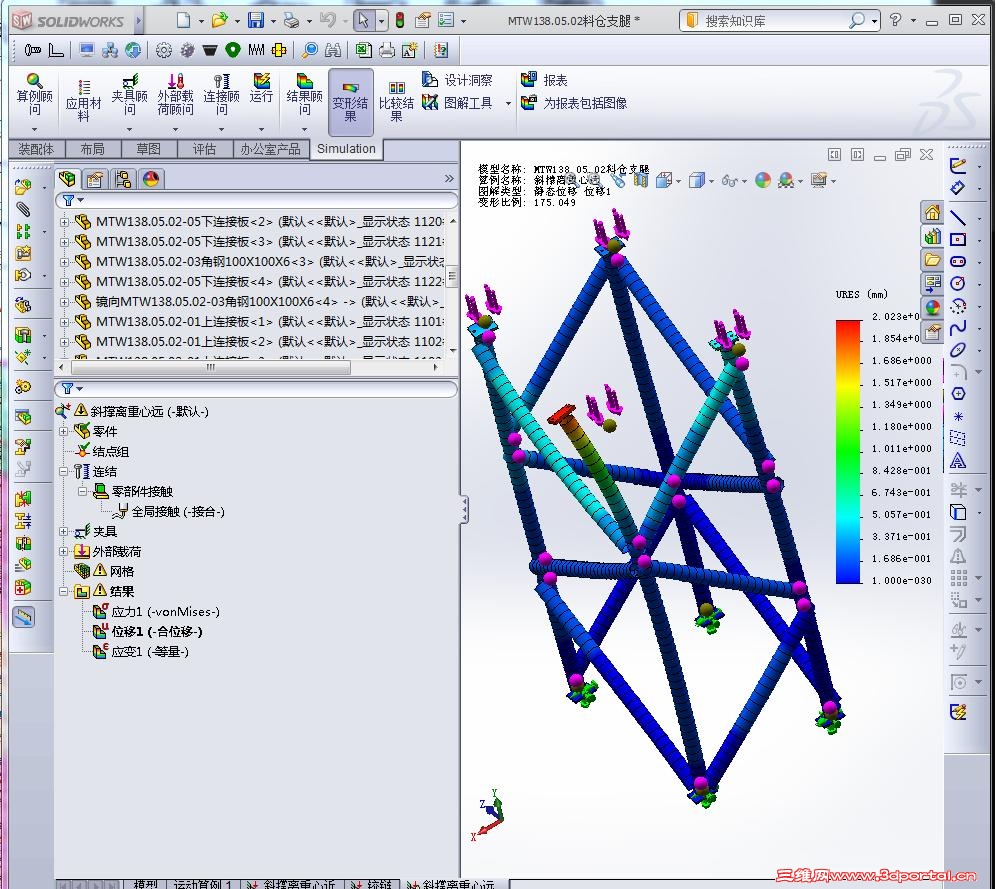This screenshot has height=889, width=996.
Task: Expand MTW138.05.02-05下连接板<2> node
Action: pos(64,222)
